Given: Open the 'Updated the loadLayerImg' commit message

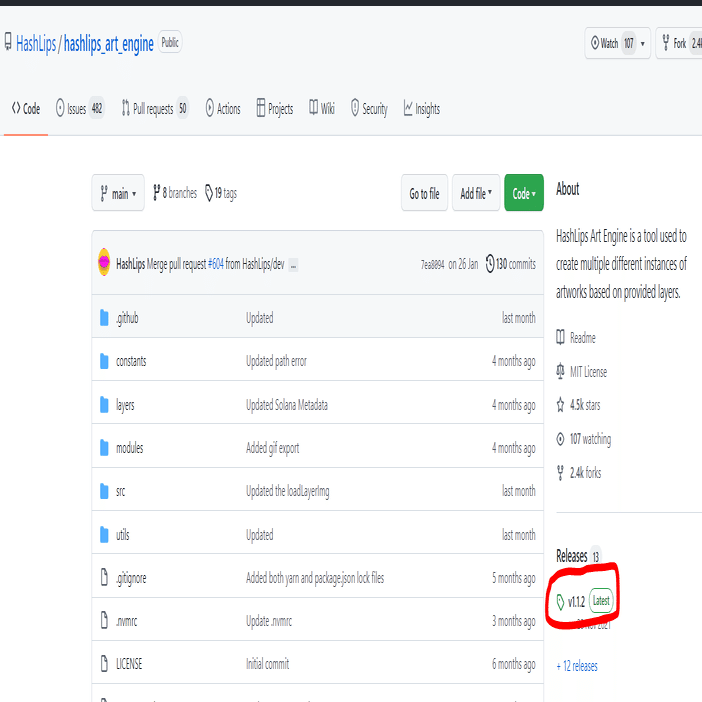Looking at the screenshot, I should coord(287,491).
